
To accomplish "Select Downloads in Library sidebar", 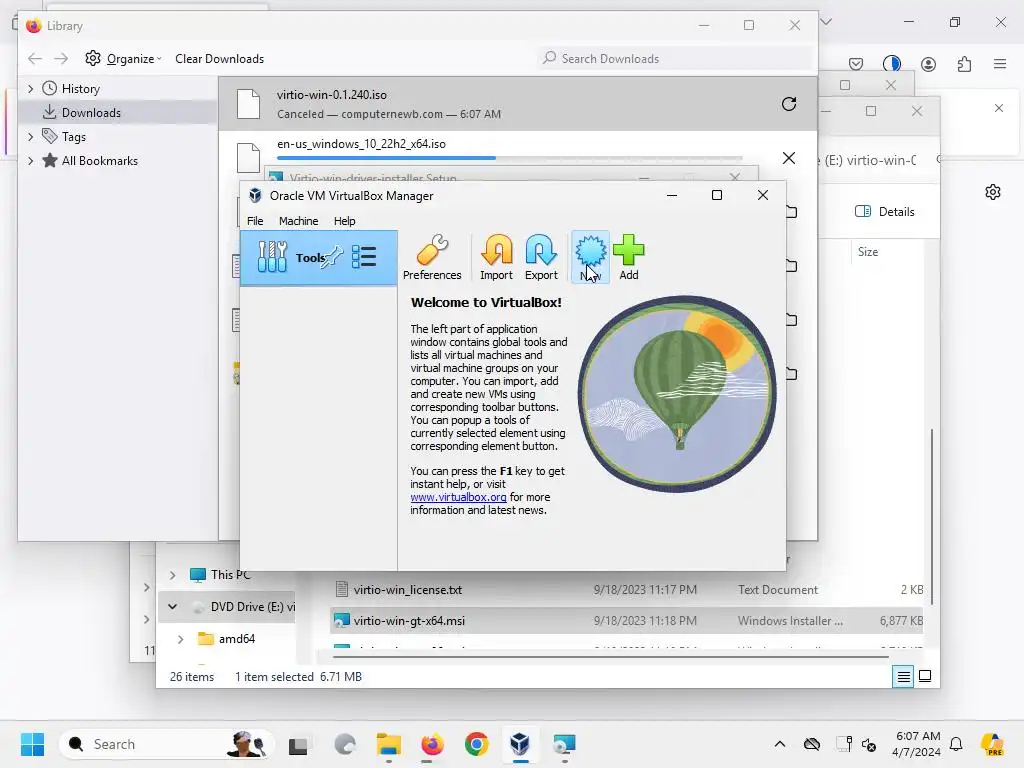I will click(118, 112).
